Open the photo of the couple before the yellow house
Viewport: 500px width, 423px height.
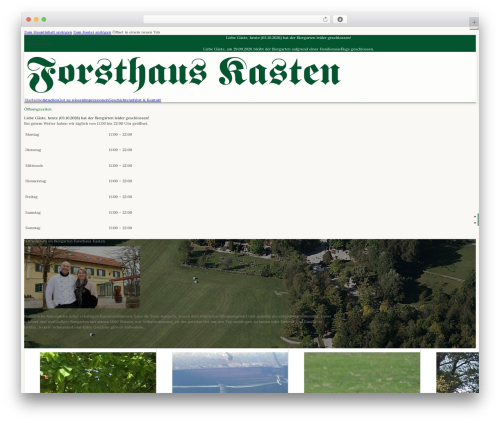tap(82, 277)
